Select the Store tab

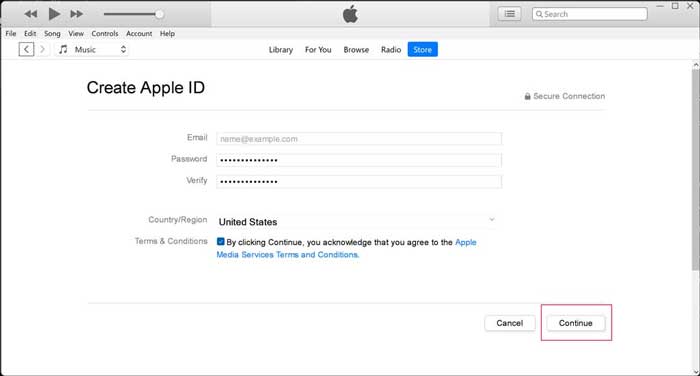422,50
